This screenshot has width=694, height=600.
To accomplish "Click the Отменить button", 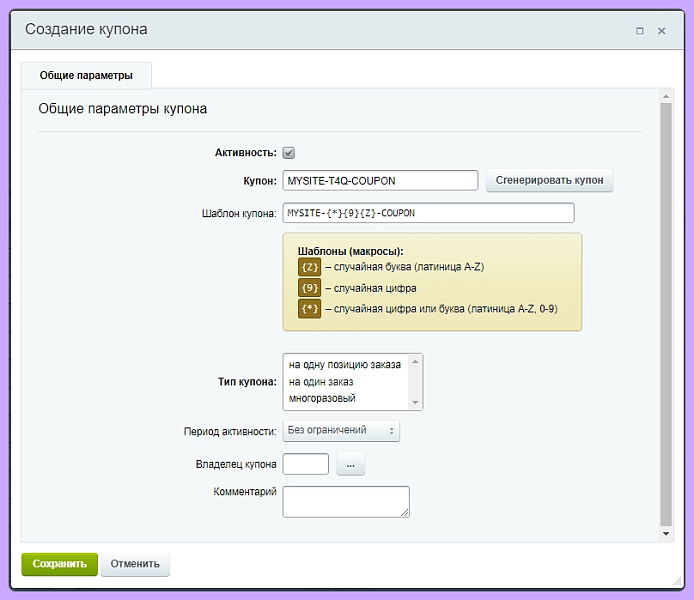I will [135, 564].
